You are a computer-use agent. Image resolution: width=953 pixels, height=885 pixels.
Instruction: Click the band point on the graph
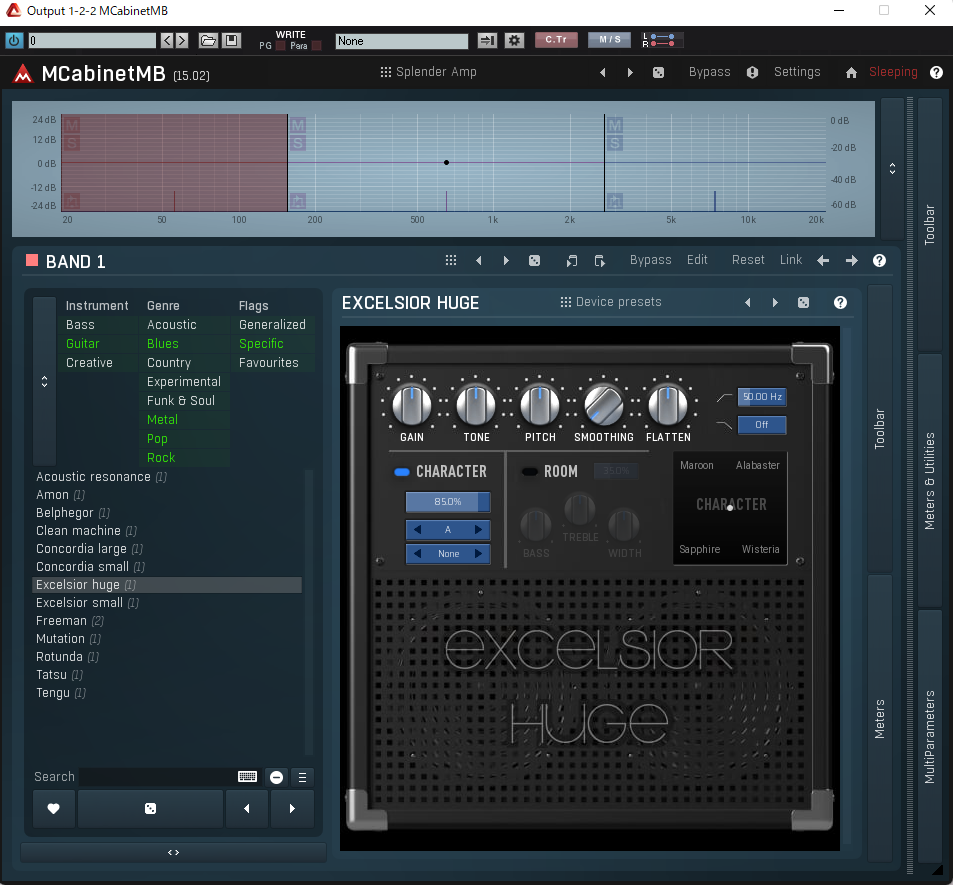coord(446,162)
